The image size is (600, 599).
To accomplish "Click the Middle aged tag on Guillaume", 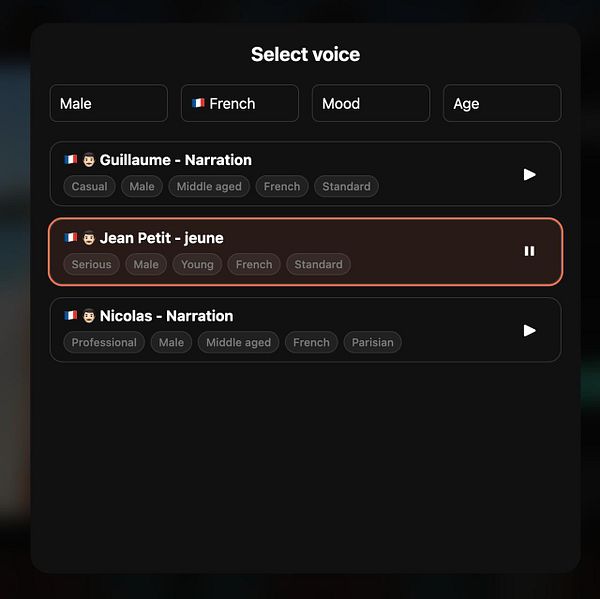I will tap(209, 186).
